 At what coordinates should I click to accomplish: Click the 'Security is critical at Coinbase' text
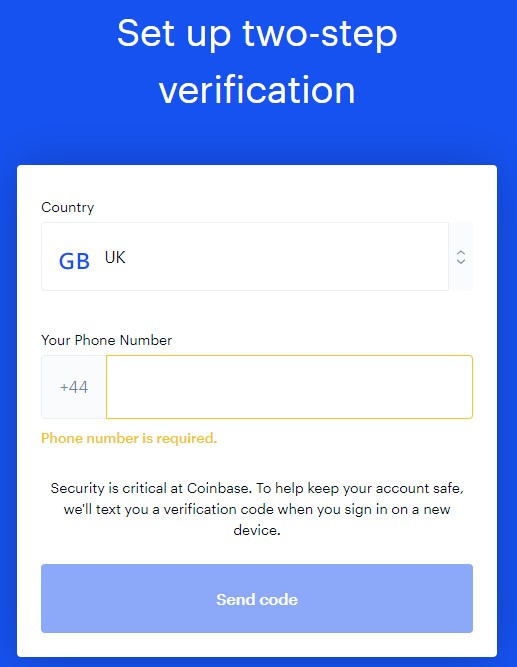coord(149,488)
